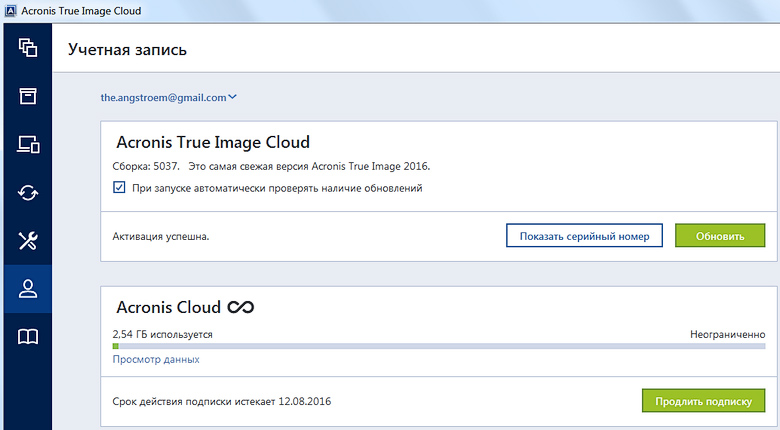Open the Backup section in sidebar
Screen dimensions: 780x430
tap(28, 48)
